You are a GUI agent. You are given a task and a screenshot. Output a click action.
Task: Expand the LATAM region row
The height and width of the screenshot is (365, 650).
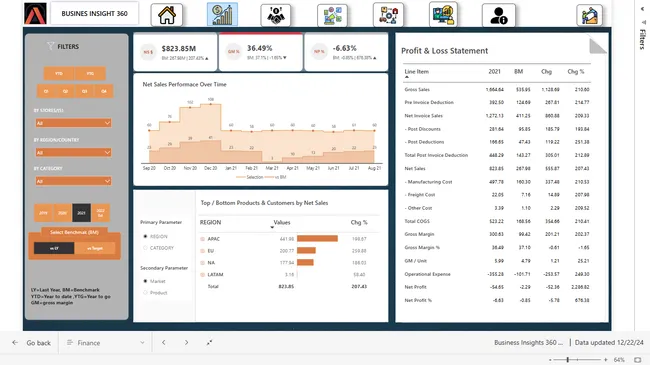203,275
